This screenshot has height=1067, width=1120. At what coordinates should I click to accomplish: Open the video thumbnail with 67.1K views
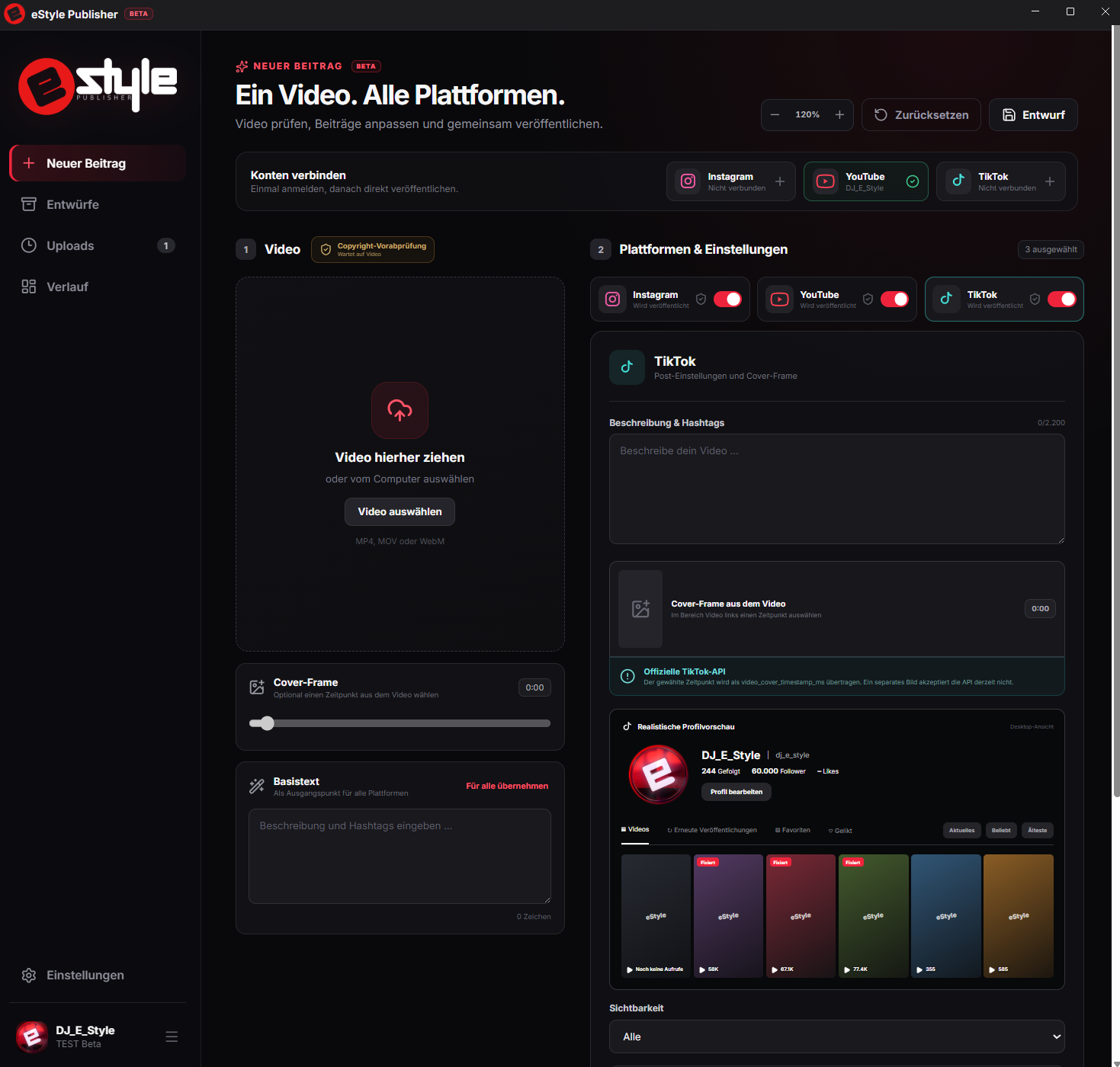point(801,916)
